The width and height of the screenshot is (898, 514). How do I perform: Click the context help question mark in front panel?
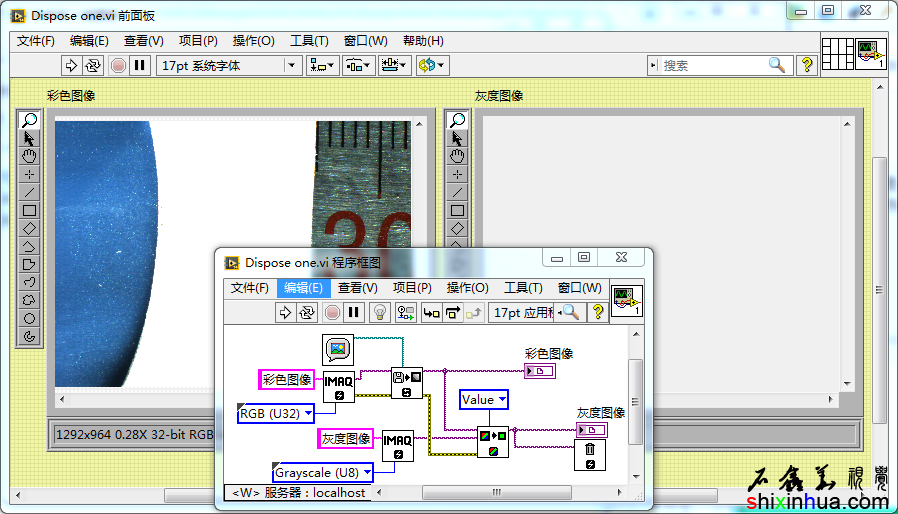[807, 65]
